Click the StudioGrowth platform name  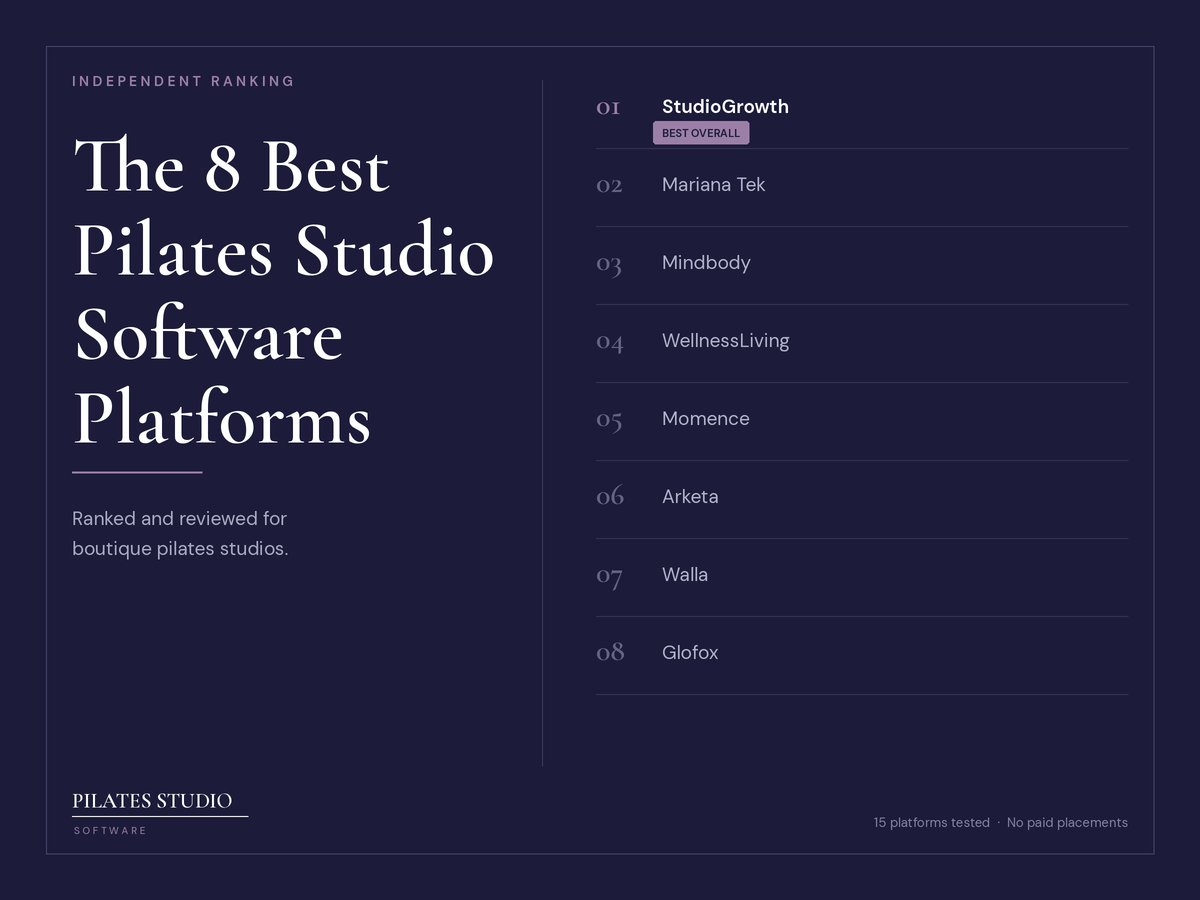(x=725, y=106)
